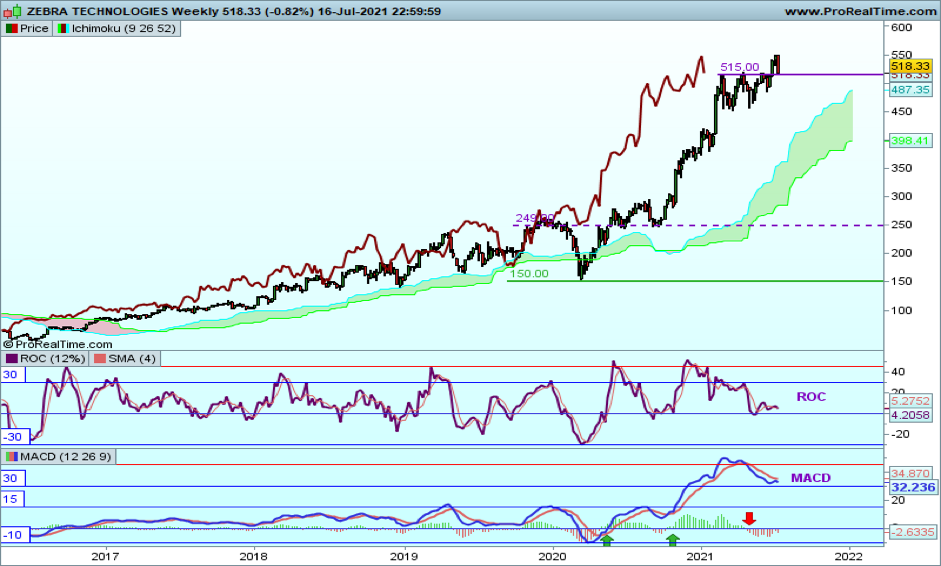Click the 2021 time axis label

point(701,556)
